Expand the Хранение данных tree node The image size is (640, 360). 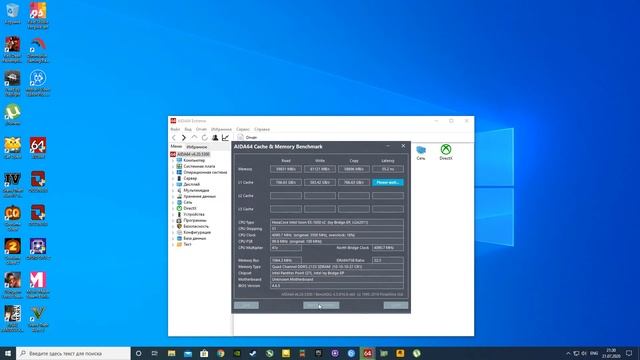point(173,196)
